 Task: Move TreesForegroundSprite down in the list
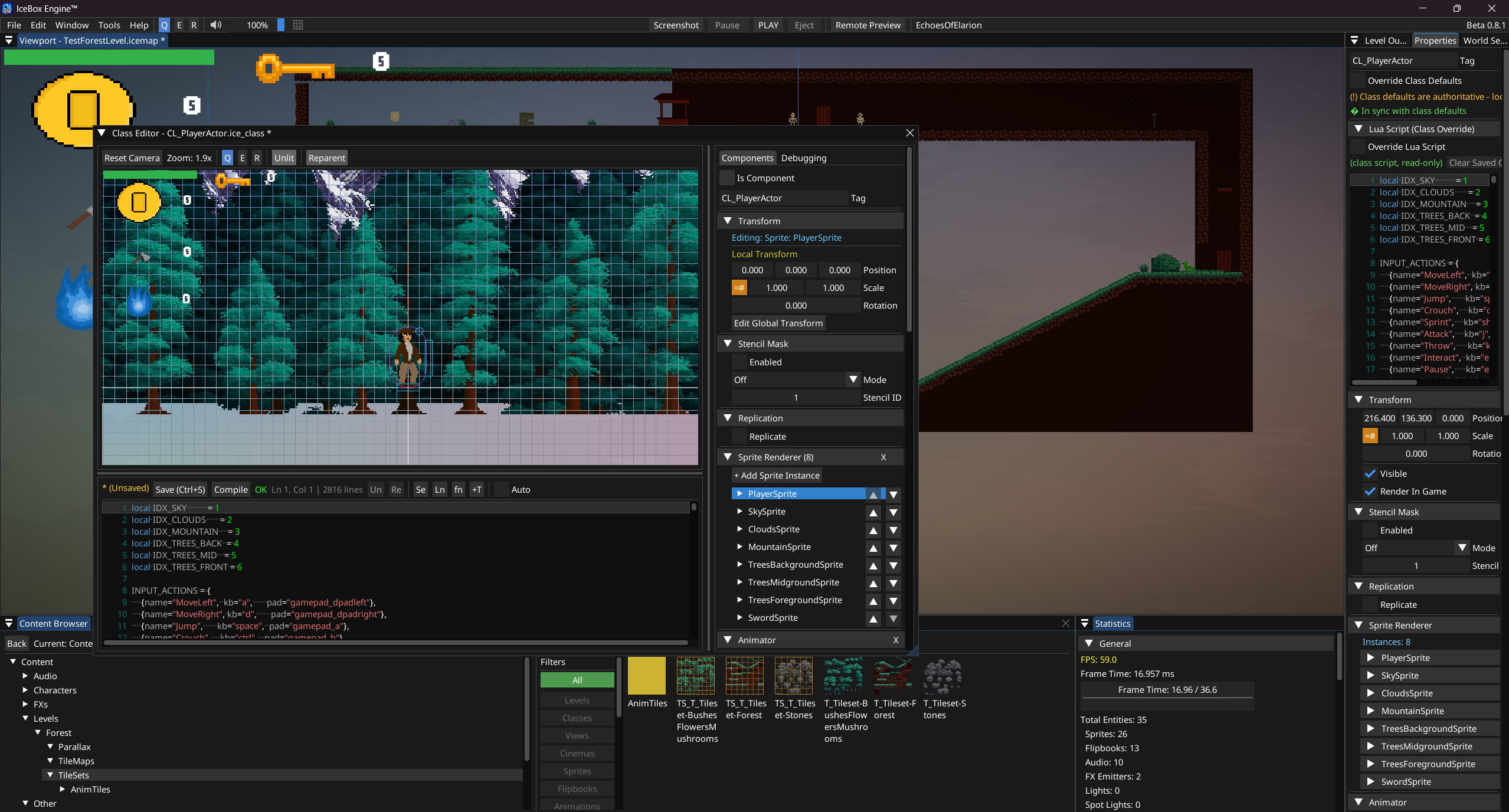[893, 601]
